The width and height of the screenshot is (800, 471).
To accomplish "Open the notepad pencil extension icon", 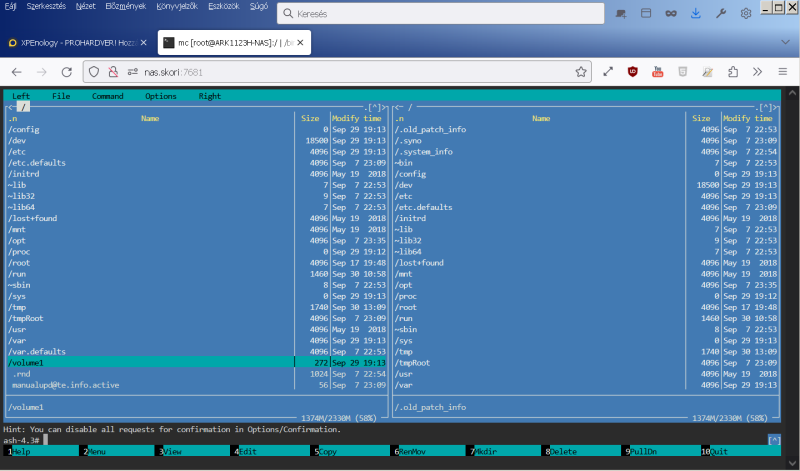I will [708, 72].
